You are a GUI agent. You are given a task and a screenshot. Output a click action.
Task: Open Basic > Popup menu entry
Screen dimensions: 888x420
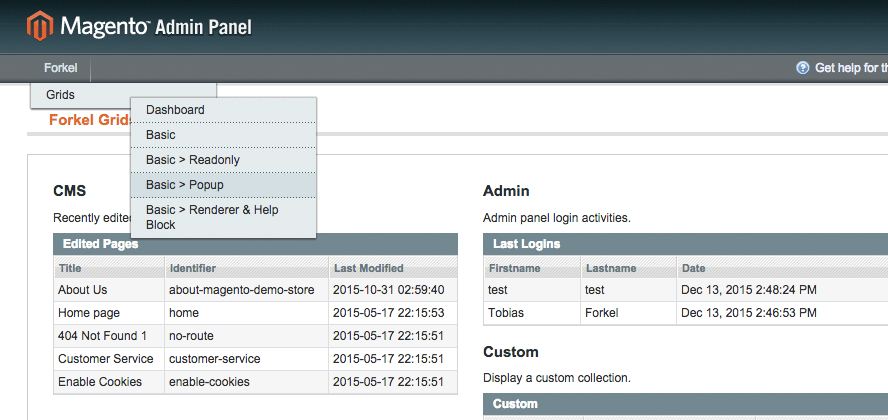[x=223, y=185]
